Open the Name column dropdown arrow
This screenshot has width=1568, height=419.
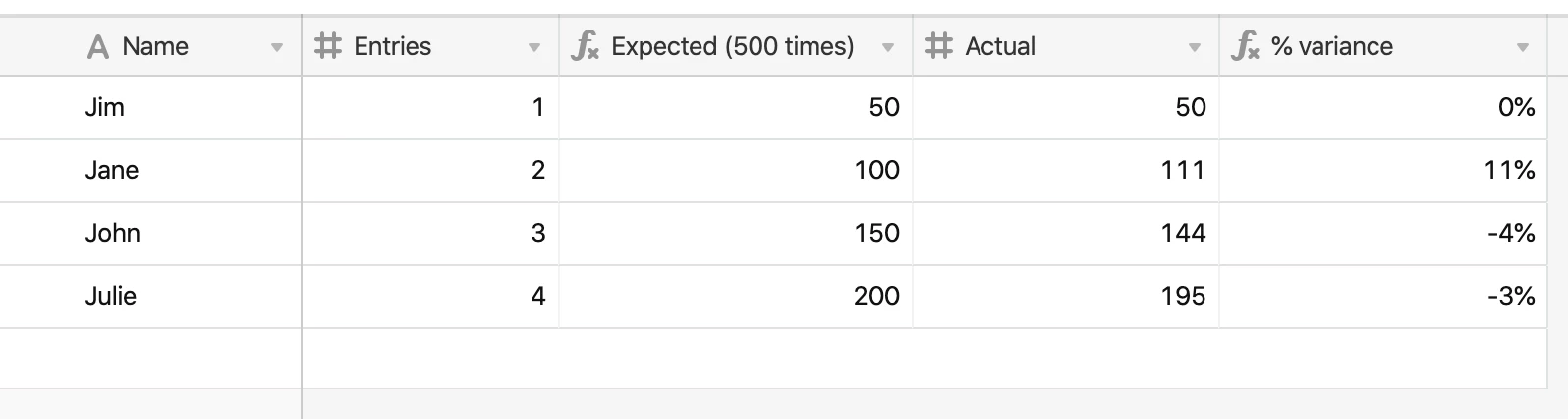coord(277,47)
